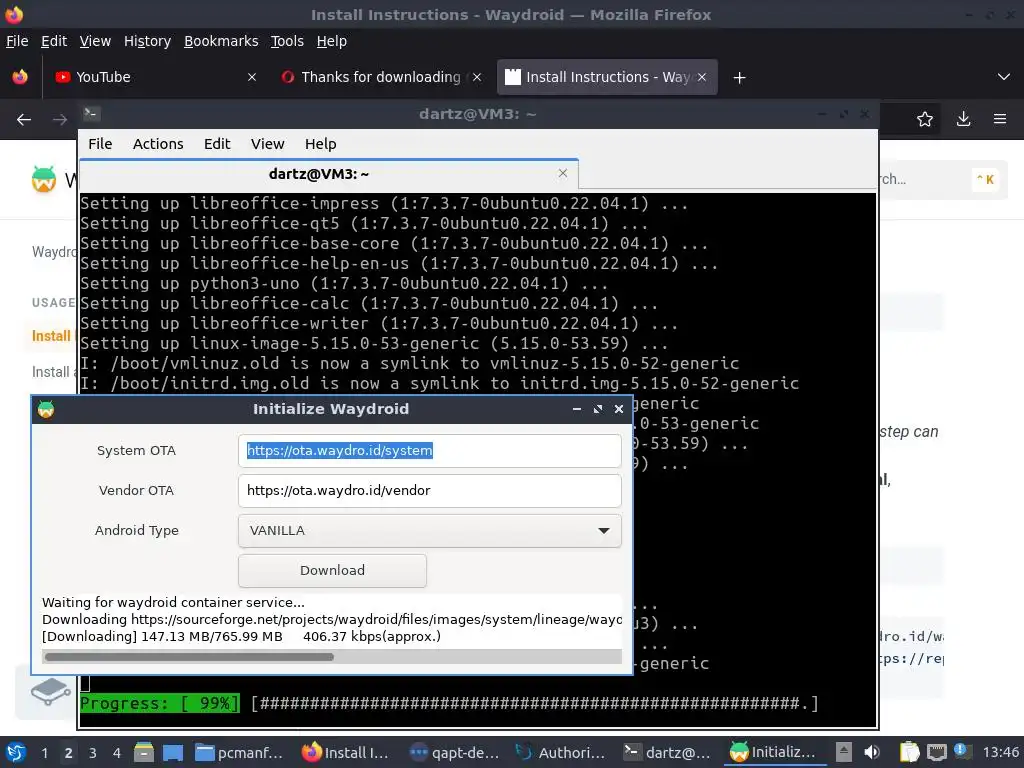This screenshot has width=1024, height=768.
Task: Click the file manager launcher in taskbar
Action: [x=144, y=752]
